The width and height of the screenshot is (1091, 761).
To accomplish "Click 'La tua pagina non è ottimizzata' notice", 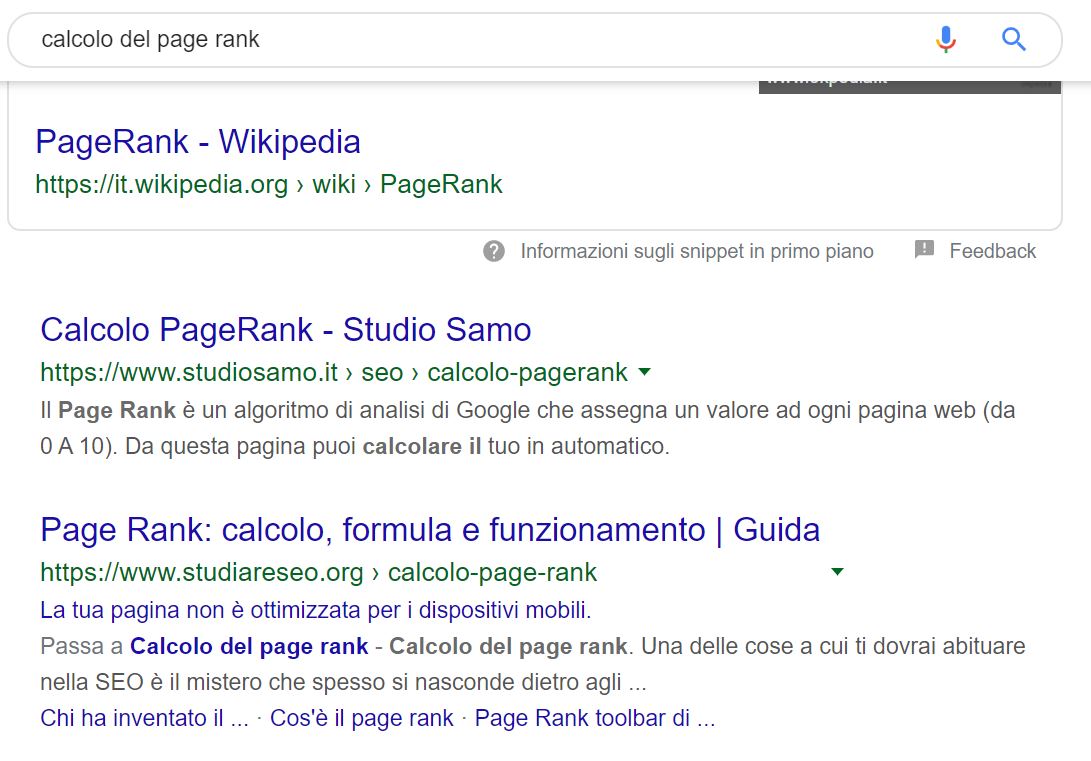I will click(x=316, y=610).
